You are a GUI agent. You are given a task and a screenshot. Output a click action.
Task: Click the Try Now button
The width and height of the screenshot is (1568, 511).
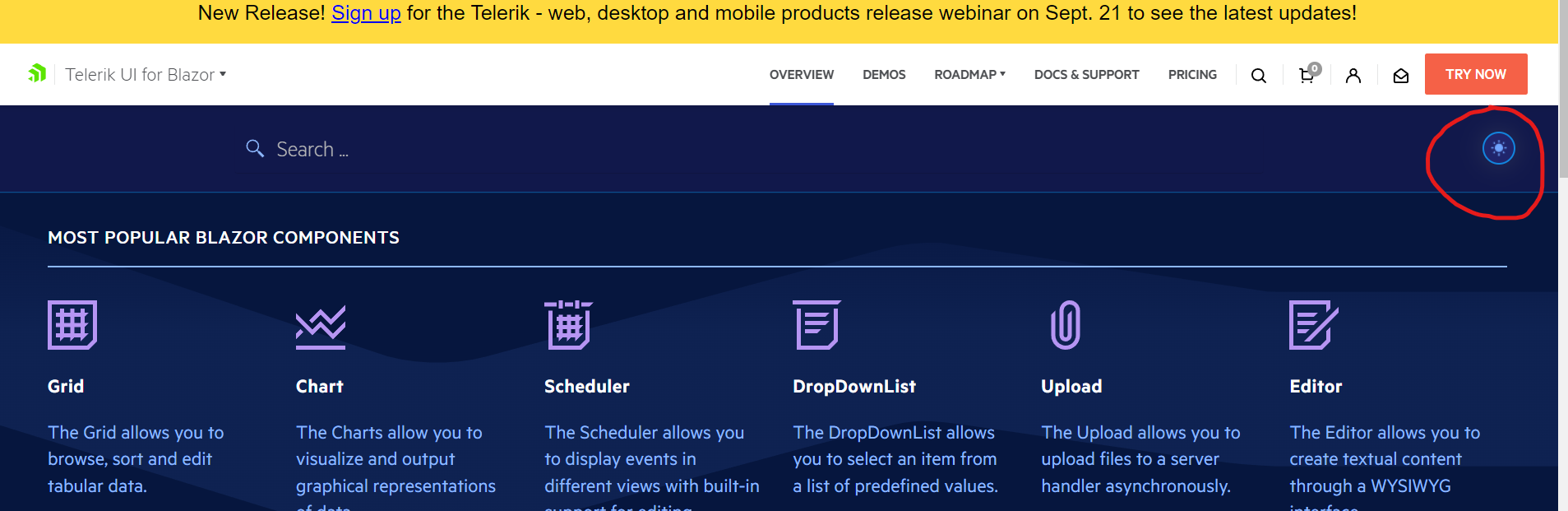[1476, 74]
